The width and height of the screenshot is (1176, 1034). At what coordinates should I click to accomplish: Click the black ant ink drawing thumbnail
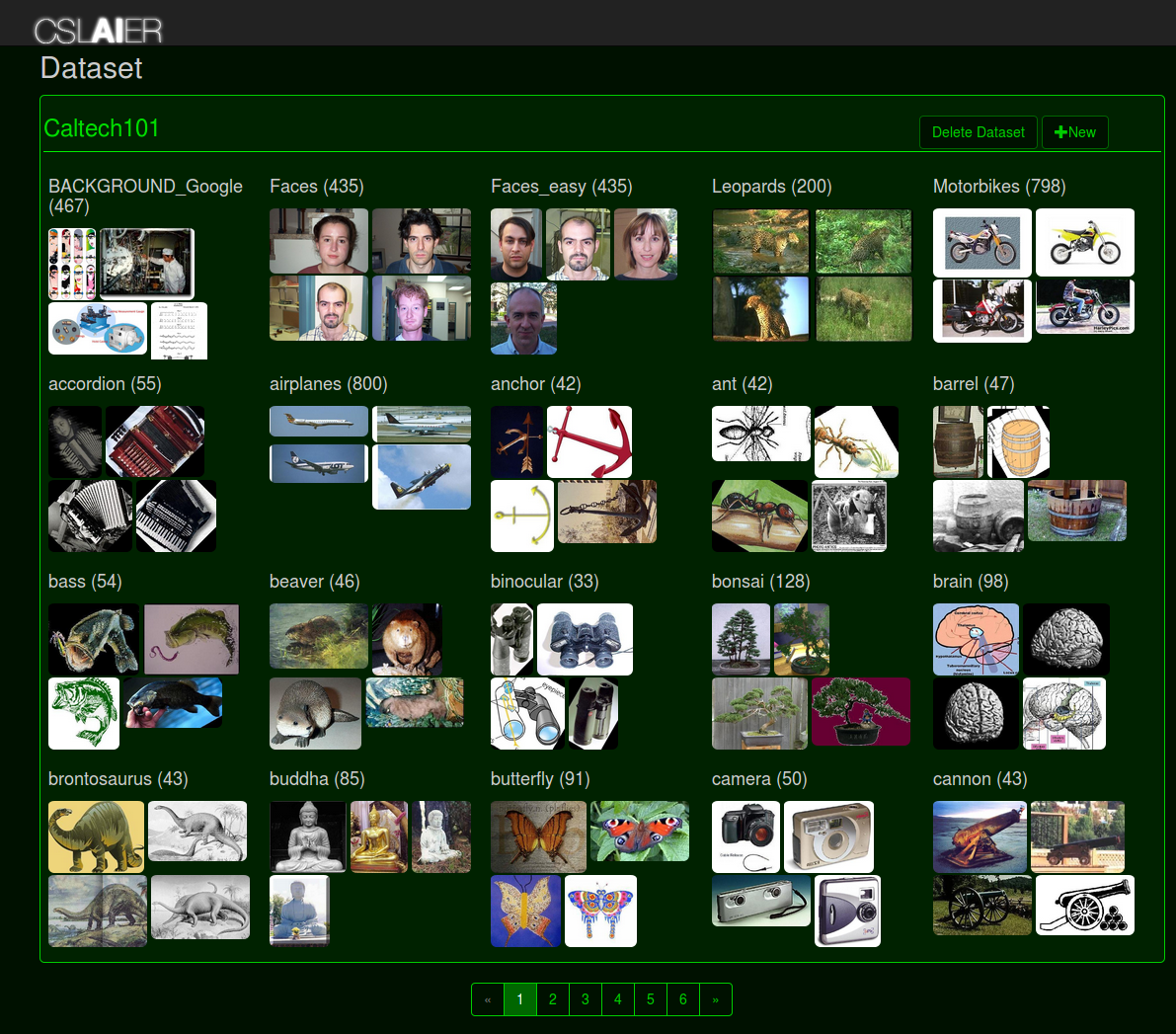pyautogui.click(x=761, y=434)
